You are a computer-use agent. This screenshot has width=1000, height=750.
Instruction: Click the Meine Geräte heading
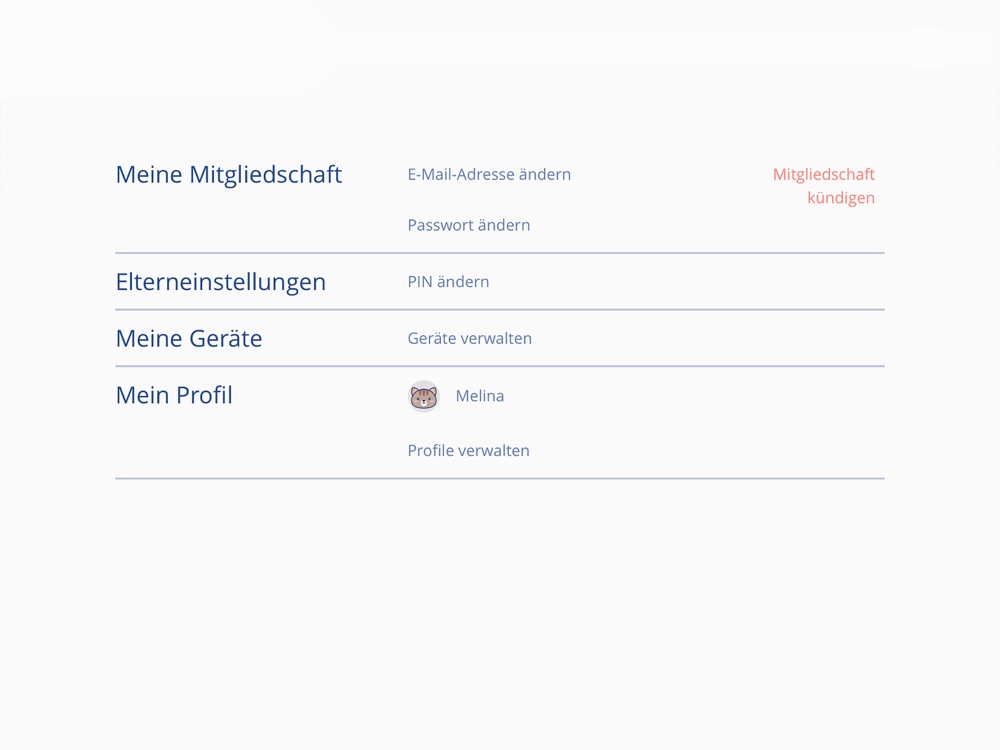coord(189,338)
